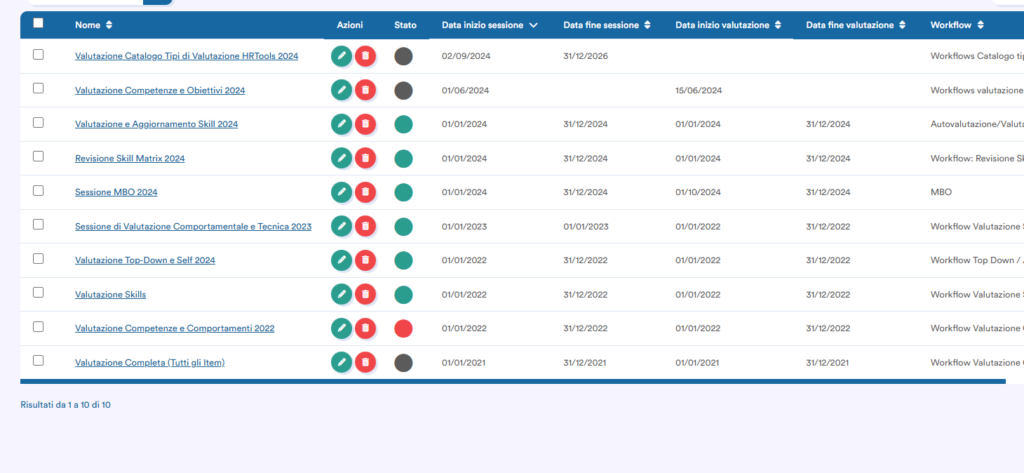
Task: Open the Valutazione Skills link
Action: (110, 295)
